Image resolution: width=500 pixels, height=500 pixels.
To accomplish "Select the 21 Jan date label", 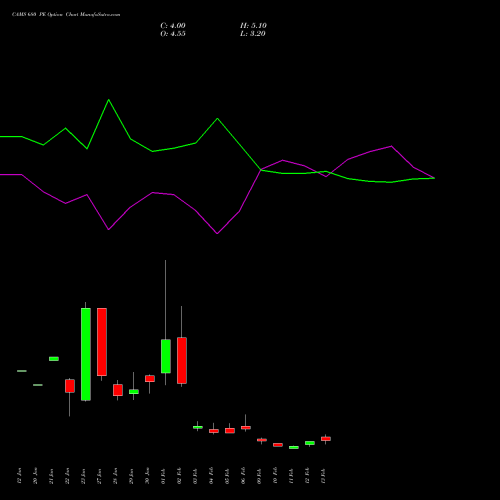I will [51, 476].
